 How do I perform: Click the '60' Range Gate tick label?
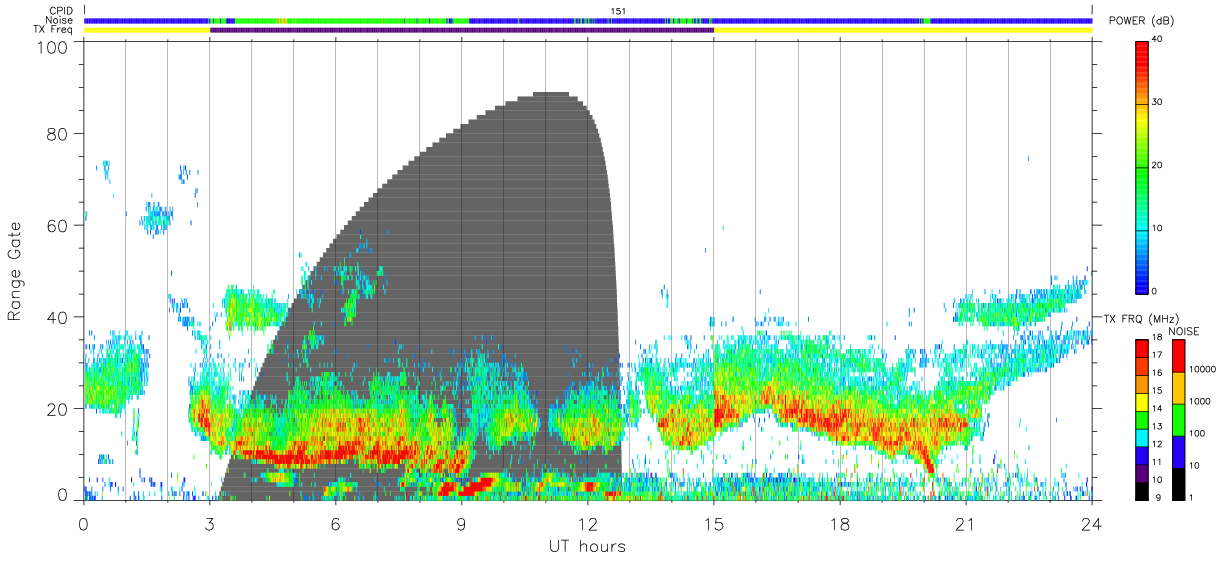(59, 226)
